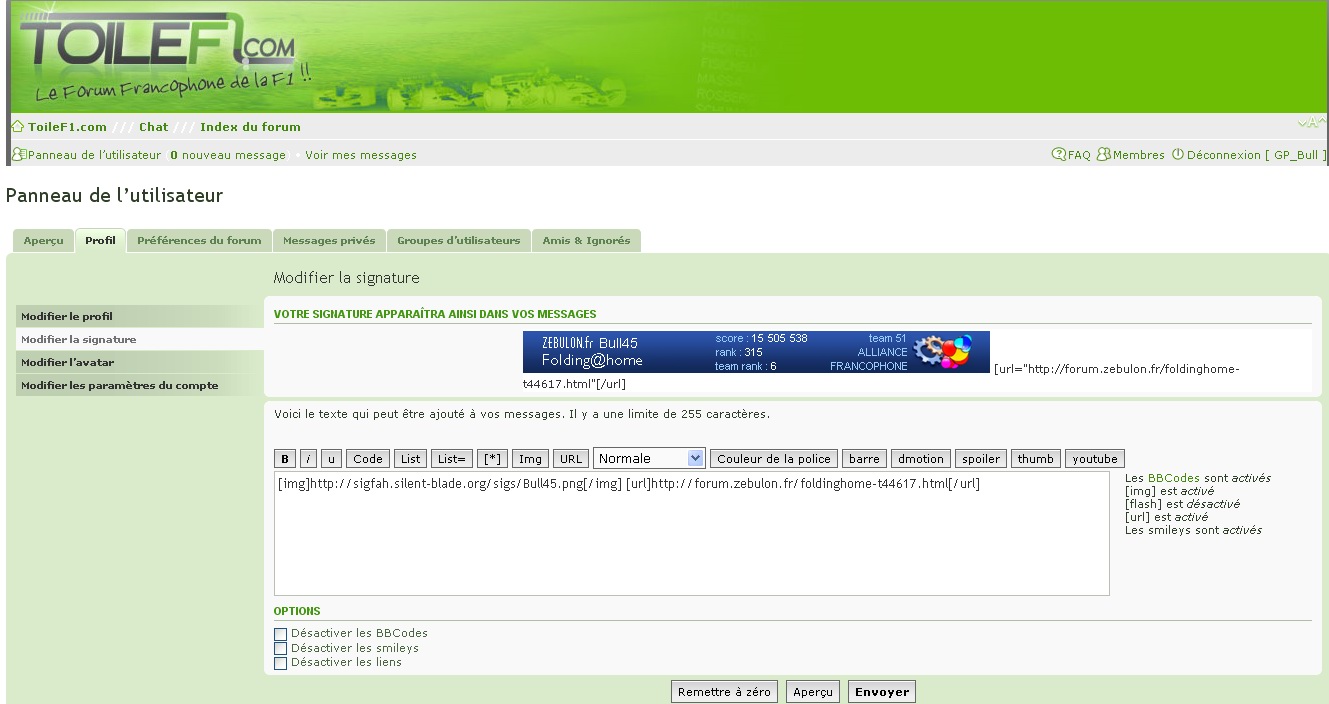Screen dimensions: 1329x704
Task: Enable Désactiver les BBCodes checkbox
Action: (281, 634)
